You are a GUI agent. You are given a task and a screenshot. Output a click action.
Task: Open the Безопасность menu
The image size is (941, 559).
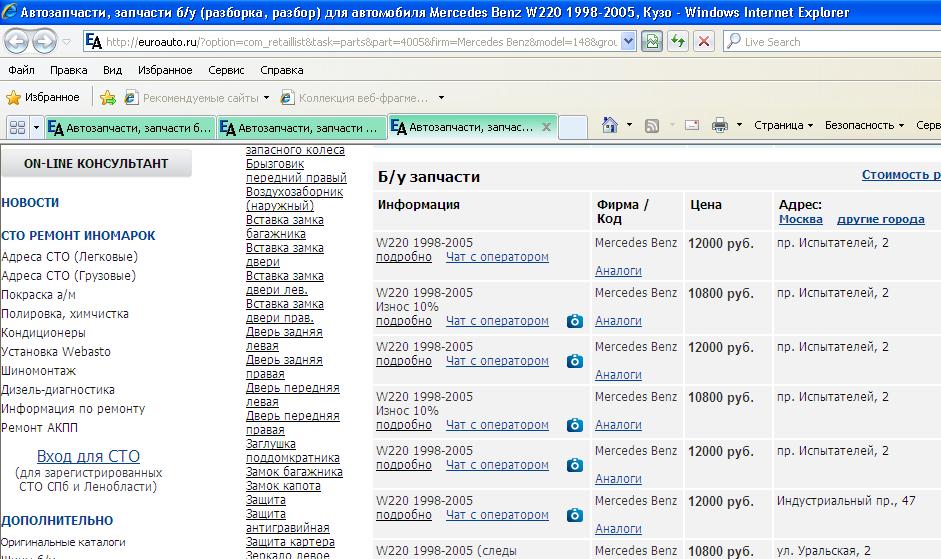[x=864, y=125]
